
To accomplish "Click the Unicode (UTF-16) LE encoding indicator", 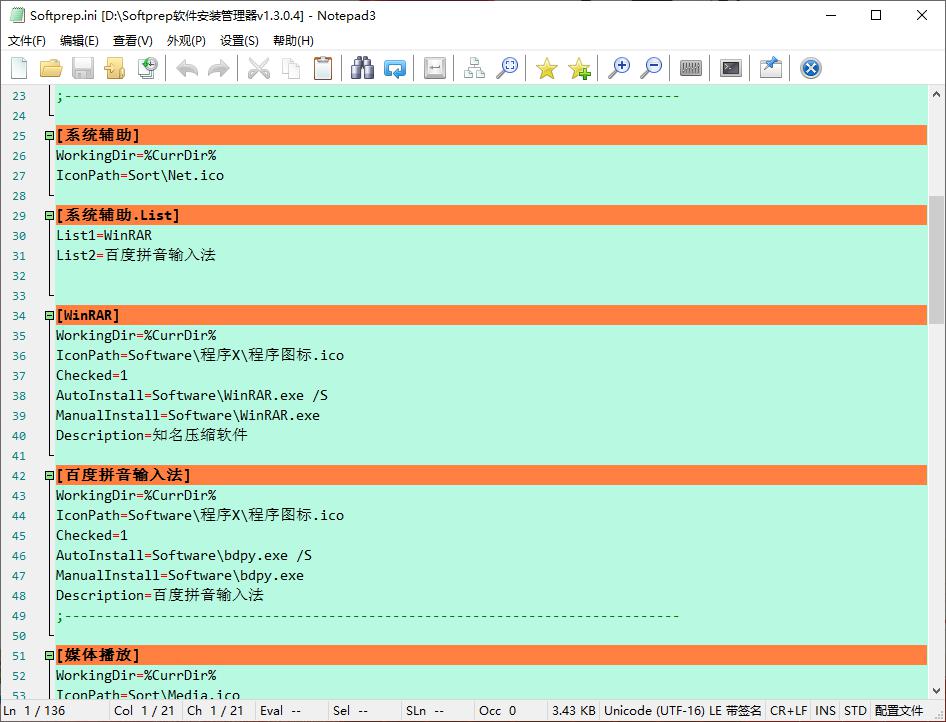I will (x=682, y=711).
